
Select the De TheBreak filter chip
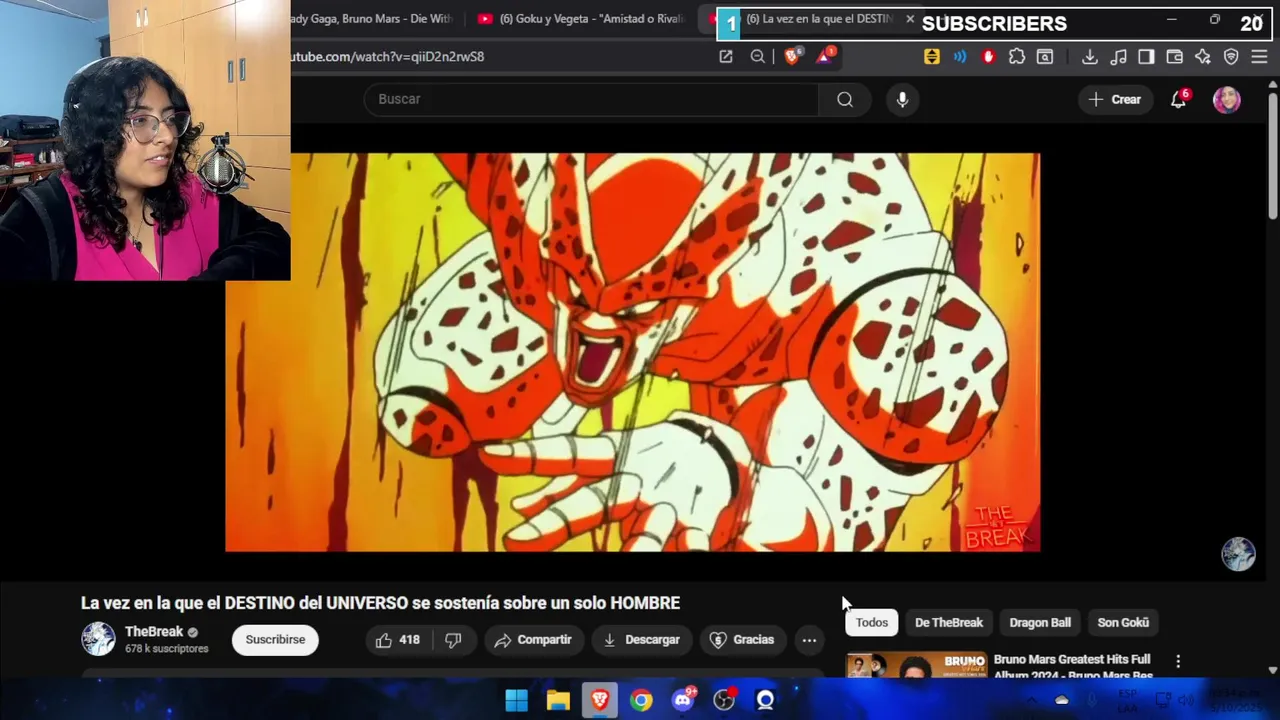tap(949, 622)
